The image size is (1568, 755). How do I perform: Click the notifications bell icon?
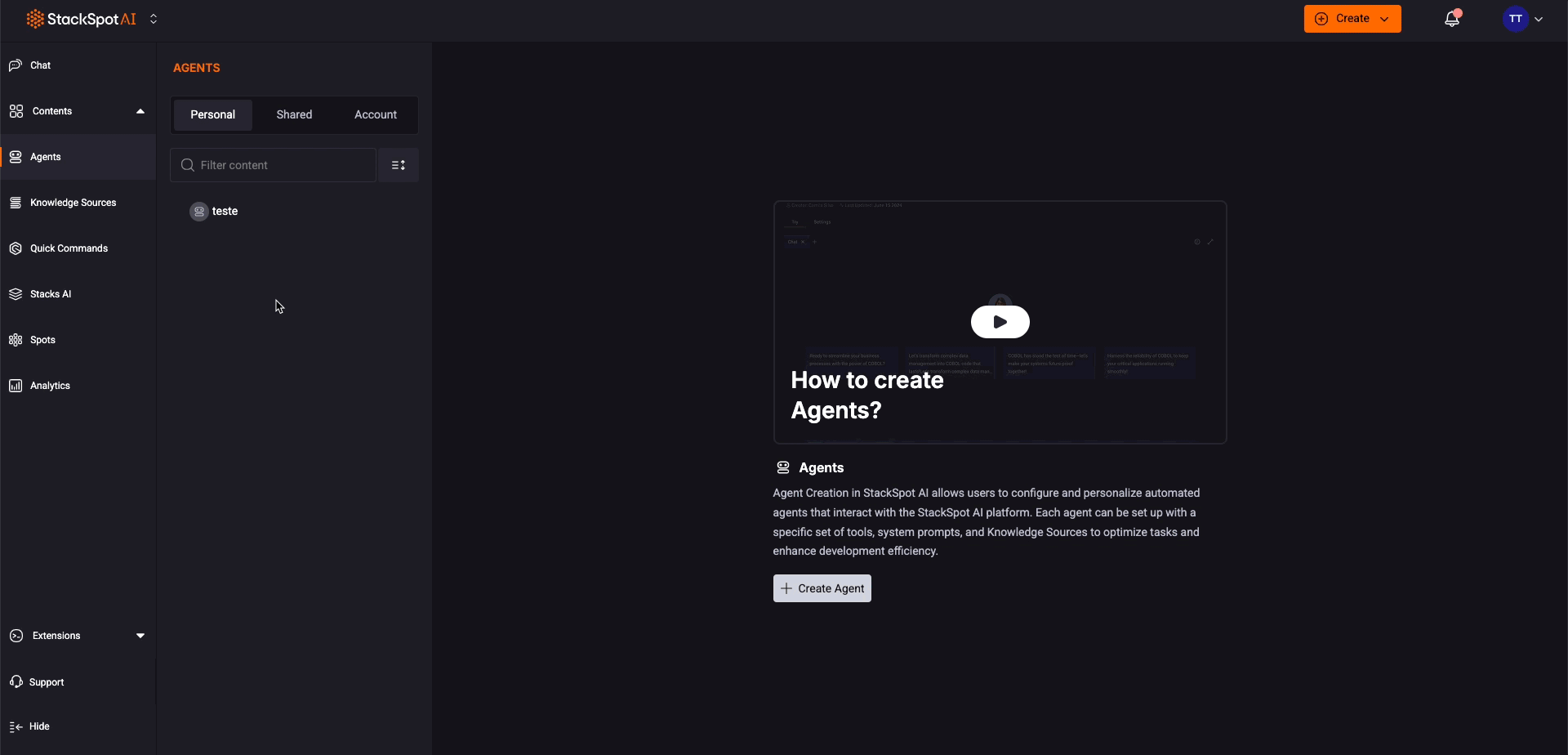1451,19
